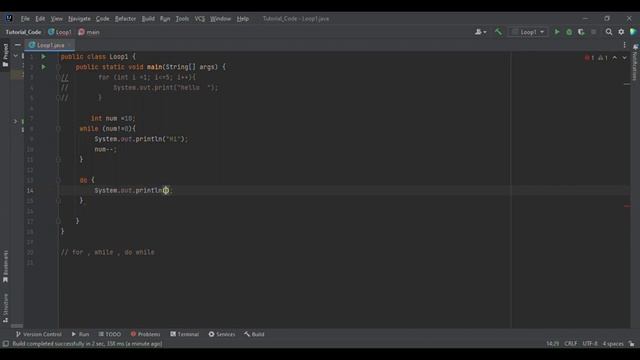Go to previous highlighted error arrow
This screenshot has width=640, height=360.
(615, 58)
